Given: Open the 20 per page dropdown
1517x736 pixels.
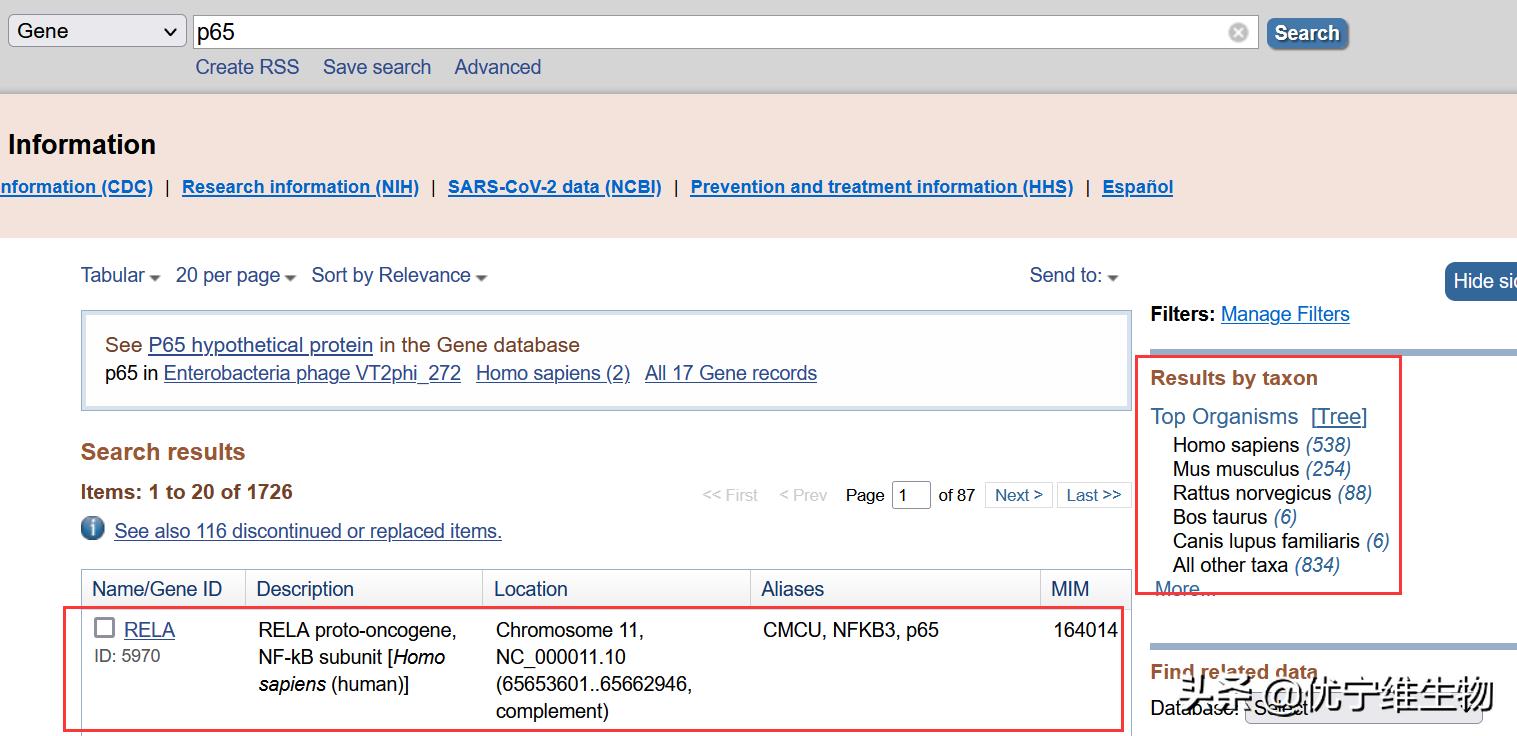Looking at the screenshot, I should click(235, 276).
